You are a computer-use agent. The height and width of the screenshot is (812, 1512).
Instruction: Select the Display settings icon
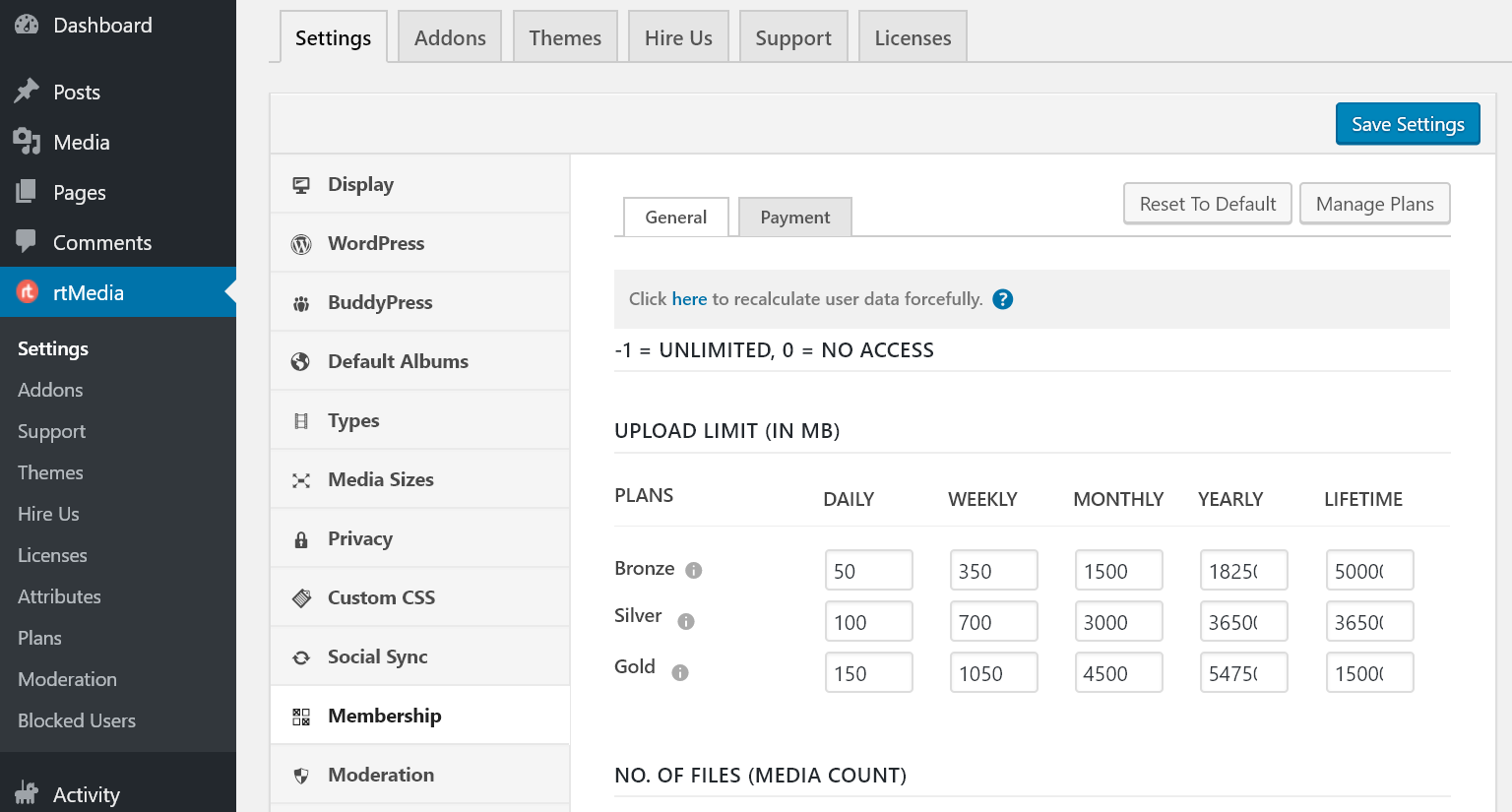pyautogui.click(x=299, y=183)
